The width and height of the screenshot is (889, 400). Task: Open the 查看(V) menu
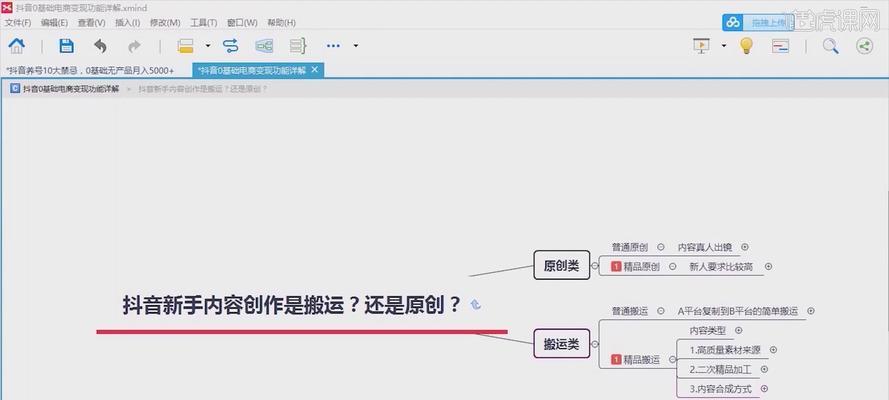coord(91,23)
